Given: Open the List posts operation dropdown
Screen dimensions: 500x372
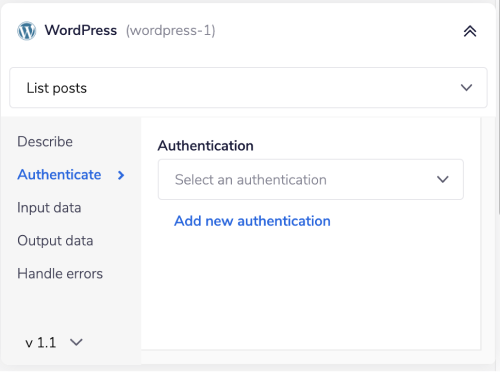Looking at the screenshot, I should point(248,88).
